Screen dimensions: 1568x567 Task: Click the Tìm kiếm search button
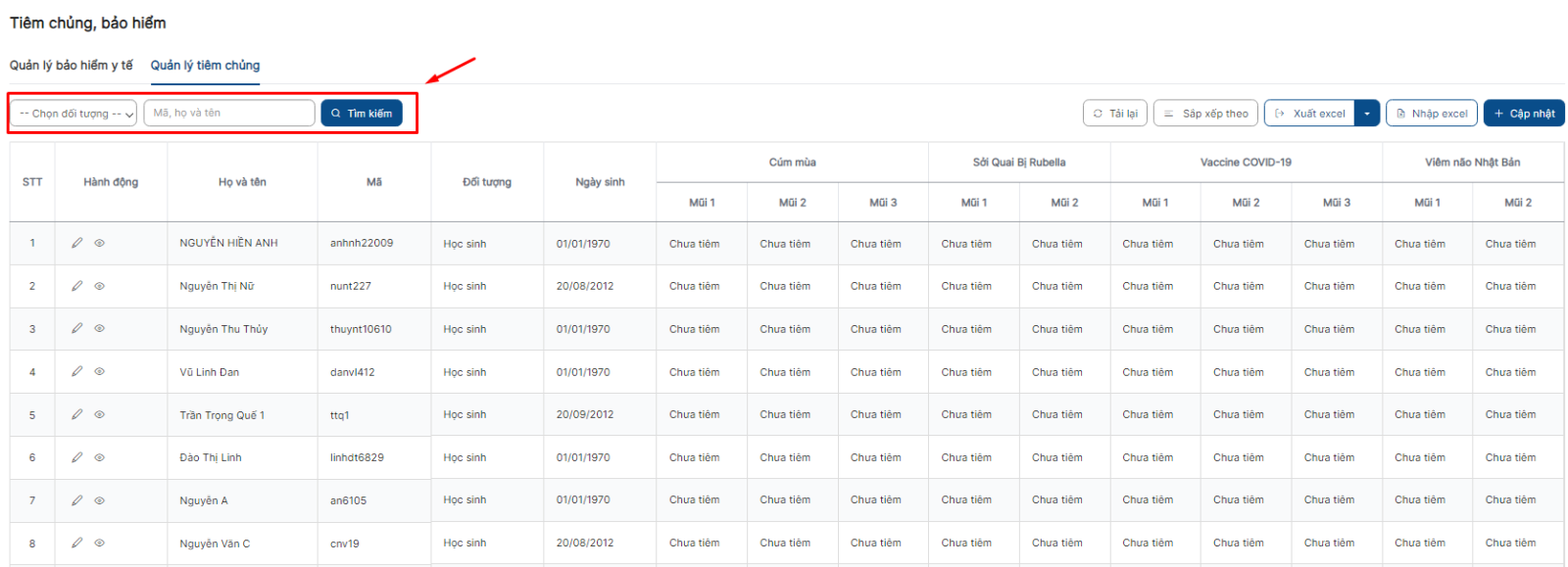coord(362,114)
